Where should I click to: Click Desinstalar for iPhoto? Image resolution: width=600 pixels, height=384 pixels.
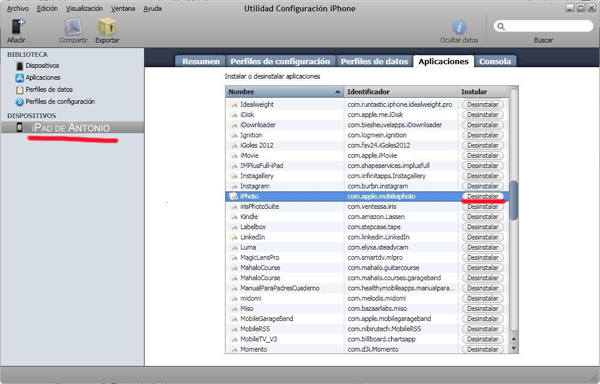coord(483,196)
